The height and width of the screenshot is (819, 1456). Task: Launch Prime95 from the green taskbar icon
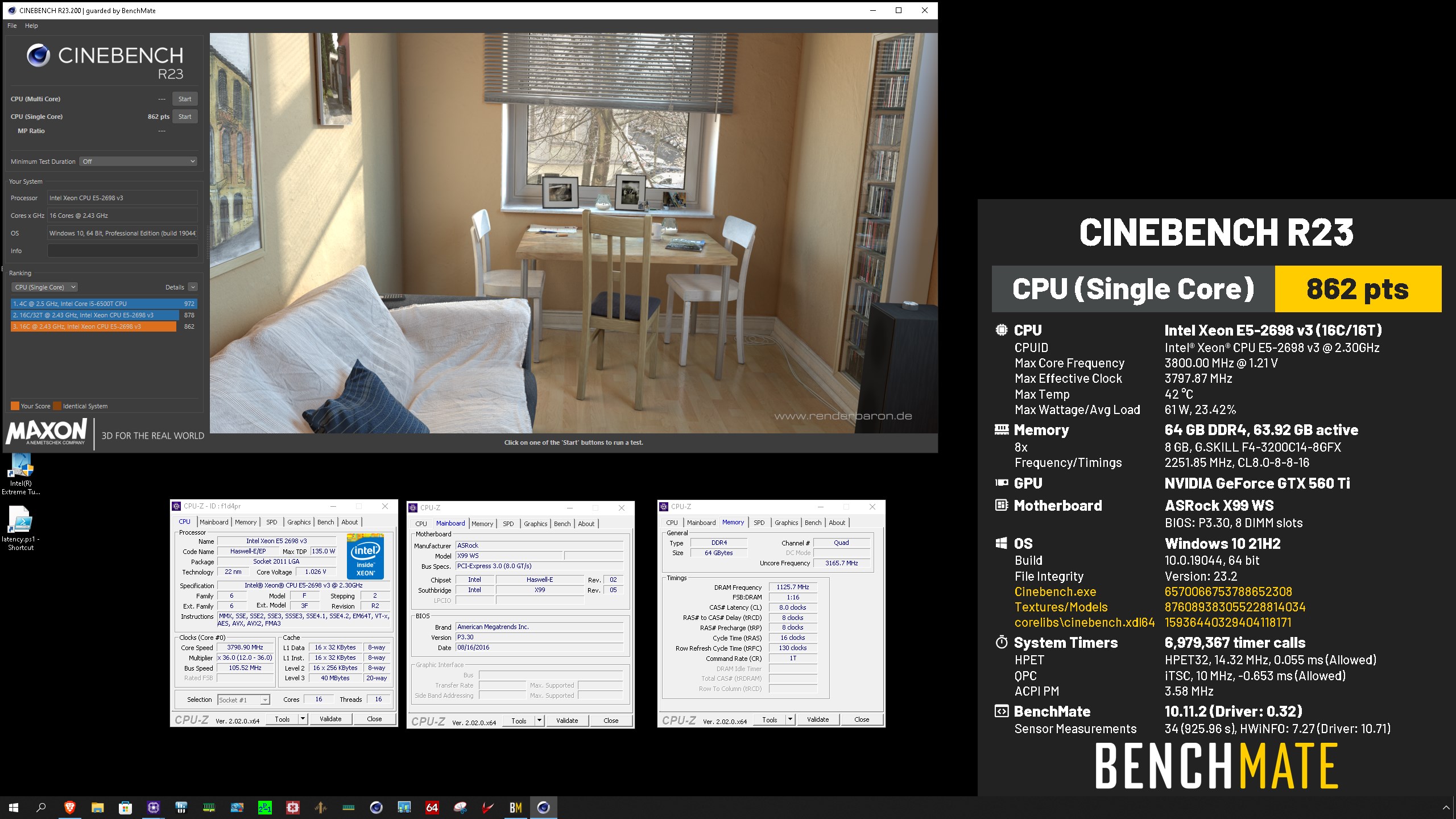pyautogui.click(x=264, y=807)
